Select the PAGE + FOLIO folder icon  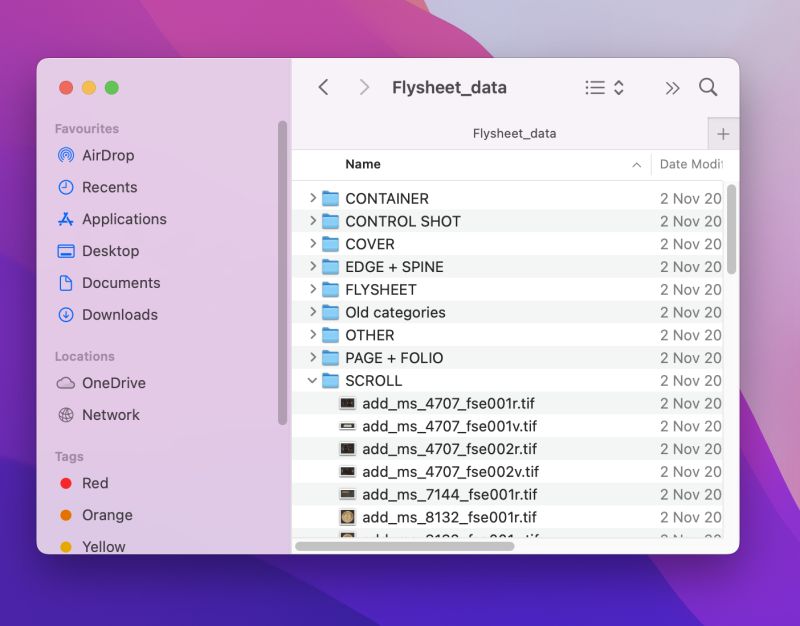click(x=331, y=358)
